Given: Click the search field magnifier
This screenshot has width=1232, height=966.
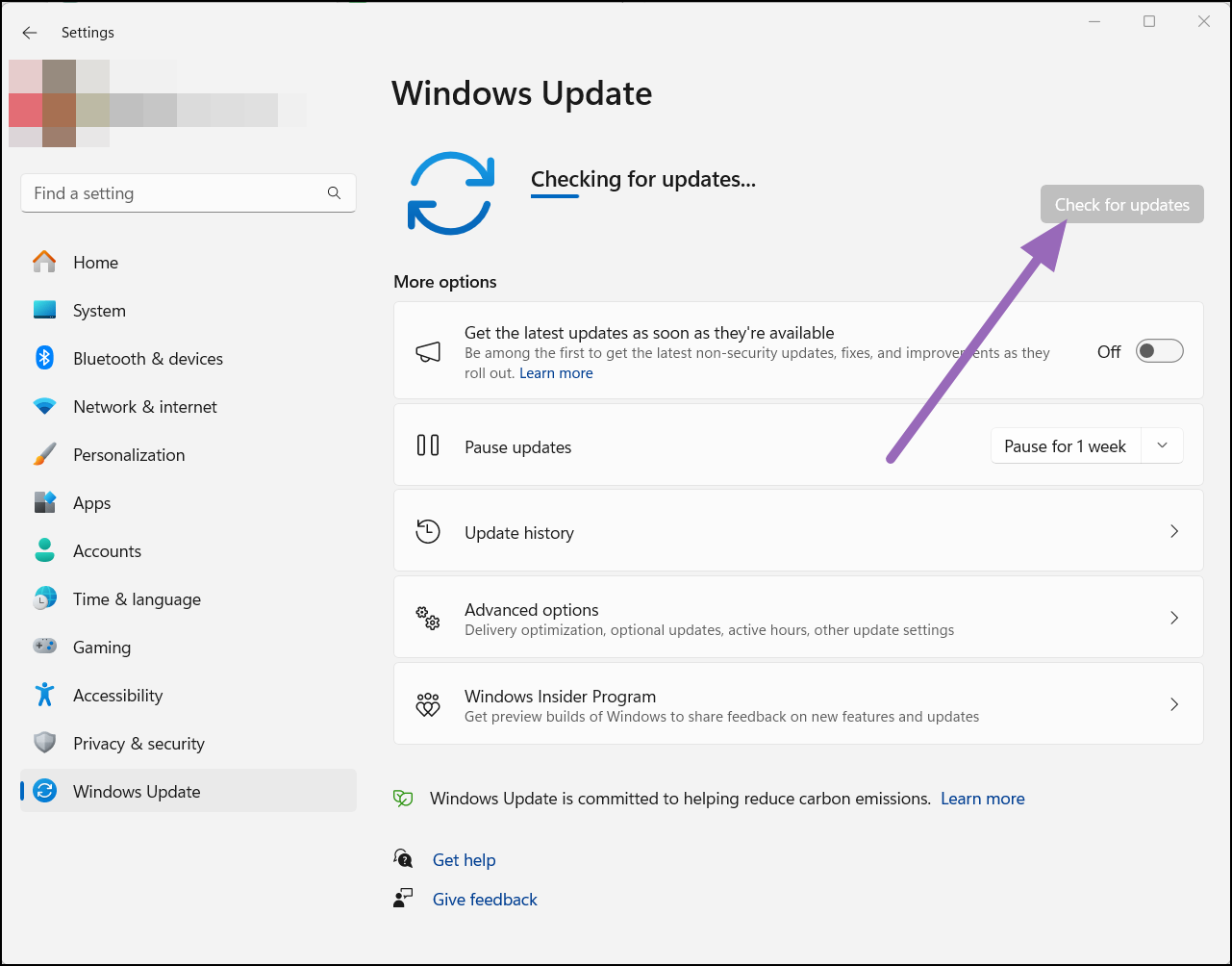Looking at the screenshot, I should click(x=334, y=192).
